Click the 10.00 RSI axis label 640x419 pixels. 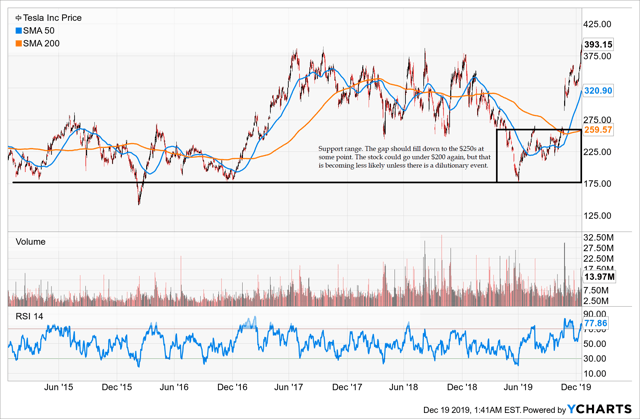click(595, 373)
